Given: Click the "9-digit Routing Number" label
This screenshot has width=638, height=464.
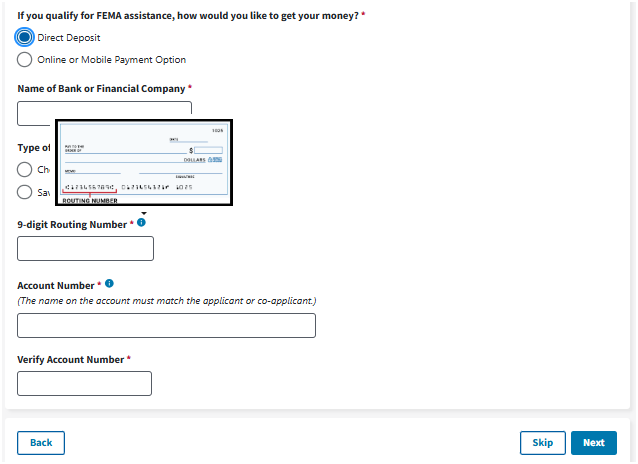Looking at the screenshot, I should point(72,225).
